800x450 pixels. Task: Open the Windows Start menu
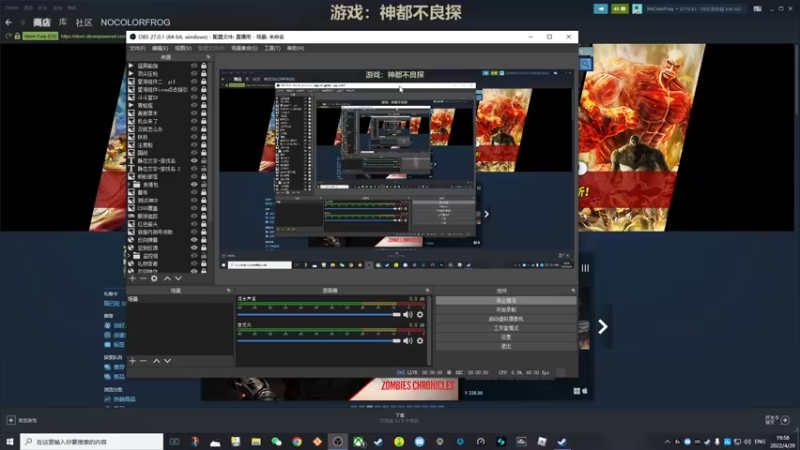pyautogui.click(x=10, y=441)
